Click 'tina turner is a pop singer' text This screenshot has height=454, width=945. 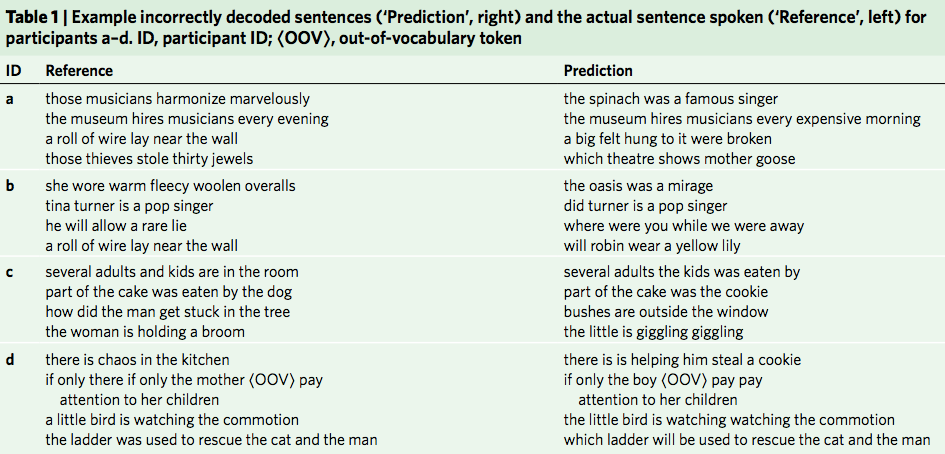point(129,206)
